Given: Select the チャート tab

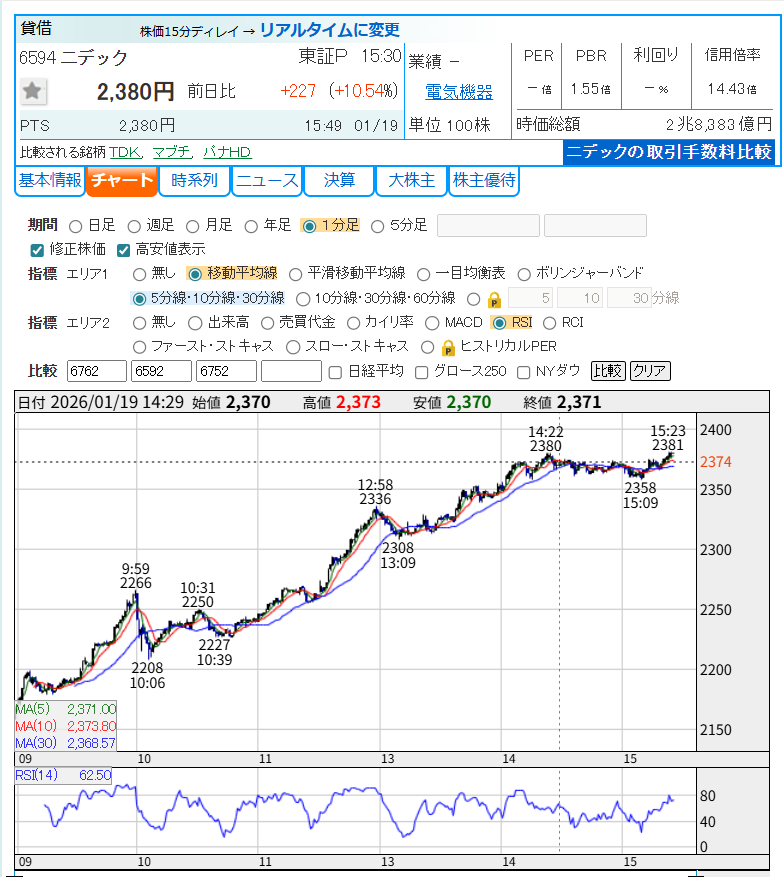Looking at the screenshot, I should pyautogui.click(x=122, y=181).
